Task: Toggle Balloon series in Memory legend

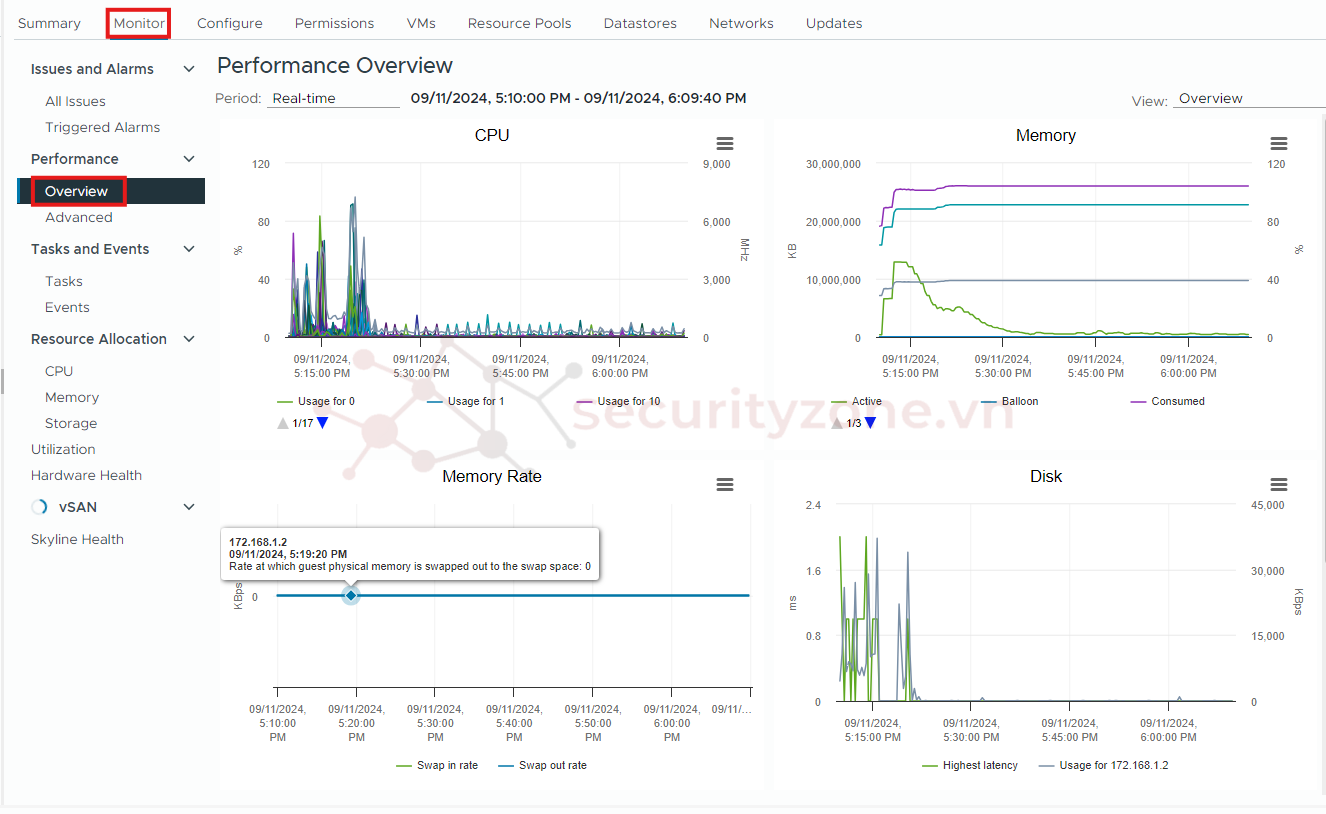Action: pyautogui.click(x=1010, y=401)
